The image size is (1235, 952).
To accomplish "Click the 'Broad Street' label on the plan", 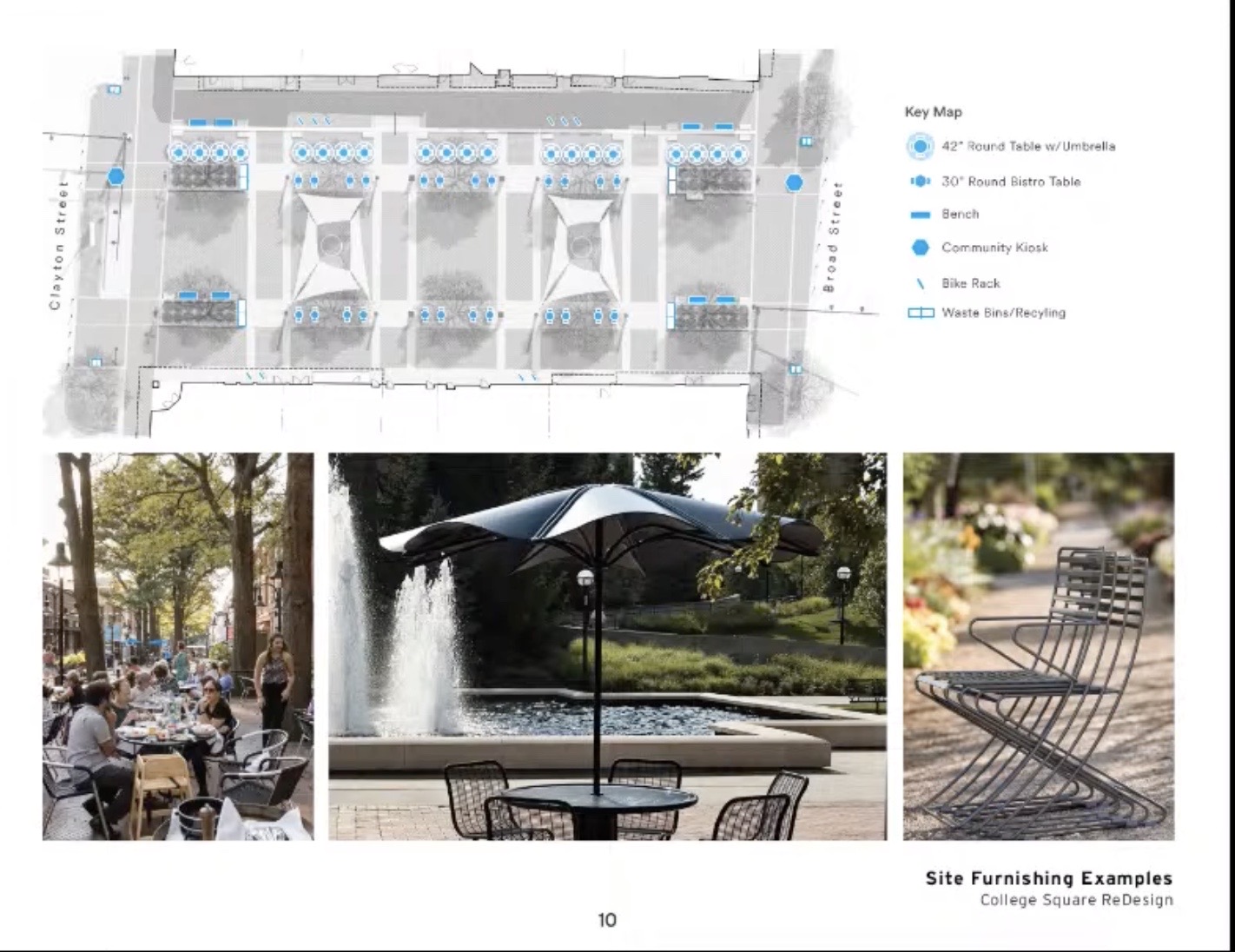I will point(831,236).
